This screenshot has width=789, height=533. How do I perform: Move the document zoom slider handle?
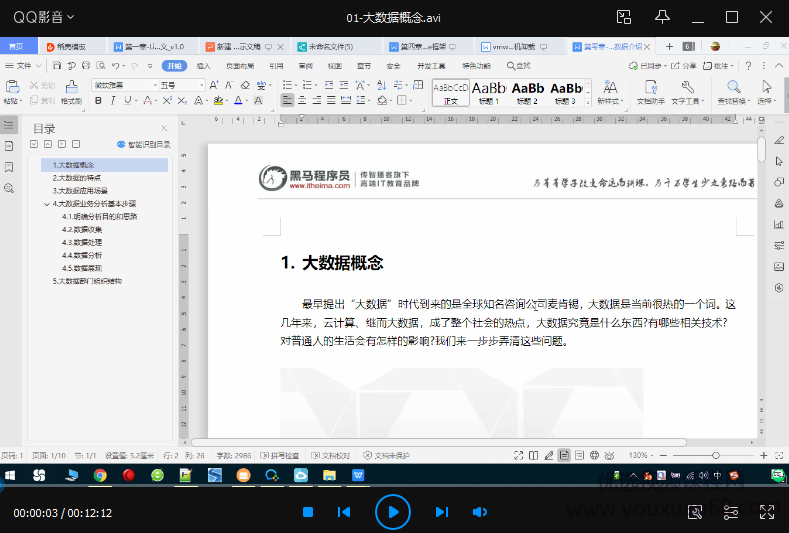716,455
